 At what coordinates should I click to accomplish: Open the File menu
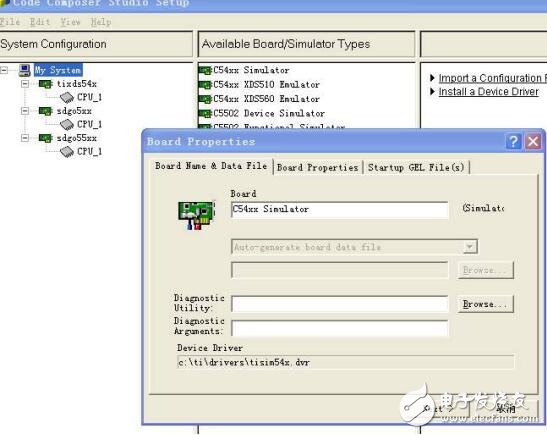[10, 22]
